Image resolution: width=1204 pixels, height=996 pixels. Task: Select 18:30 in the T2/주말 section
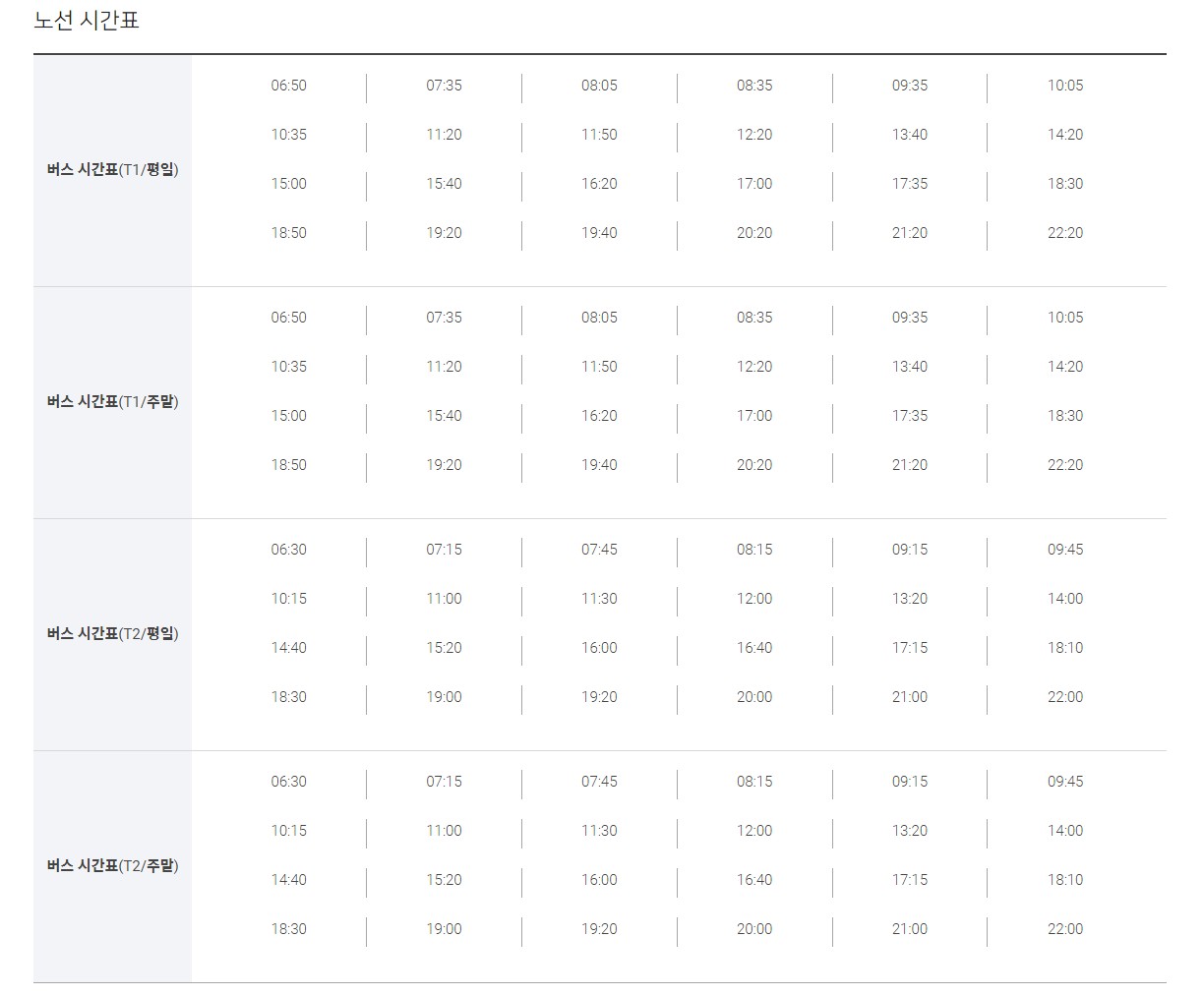(289, 929)
